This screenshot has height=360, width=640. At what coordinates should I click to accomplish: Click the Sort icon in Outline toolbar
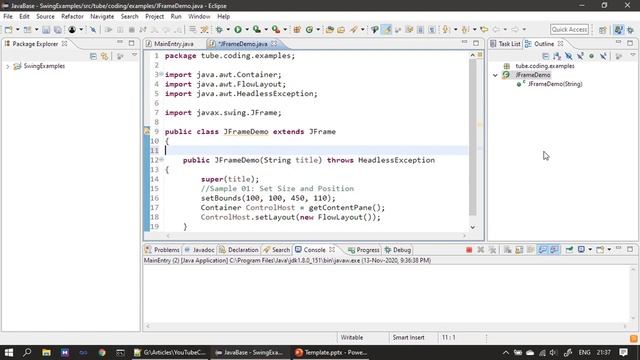(x=557, y=56)
